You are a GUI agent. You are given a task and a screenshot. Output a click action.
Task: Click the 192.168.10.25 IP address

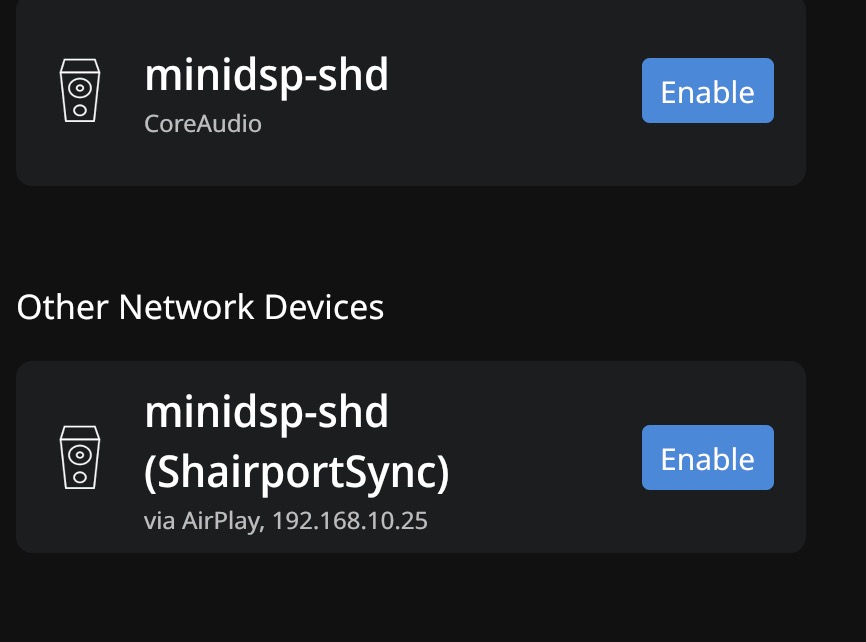tap(350, 521)
